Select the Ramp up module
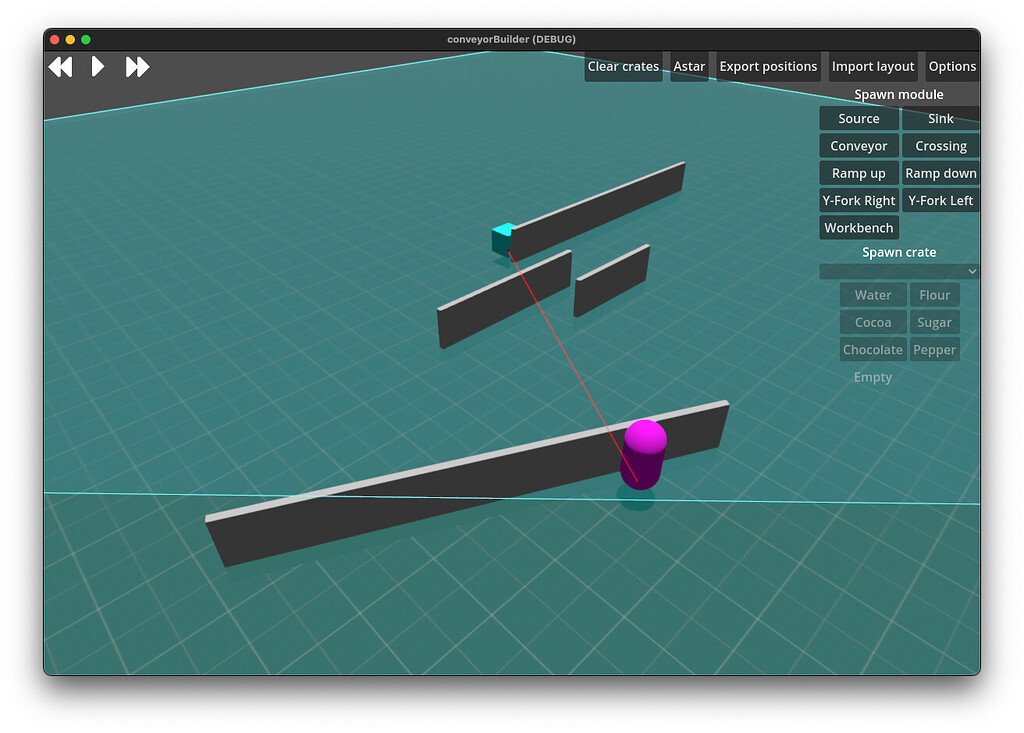 858,172
